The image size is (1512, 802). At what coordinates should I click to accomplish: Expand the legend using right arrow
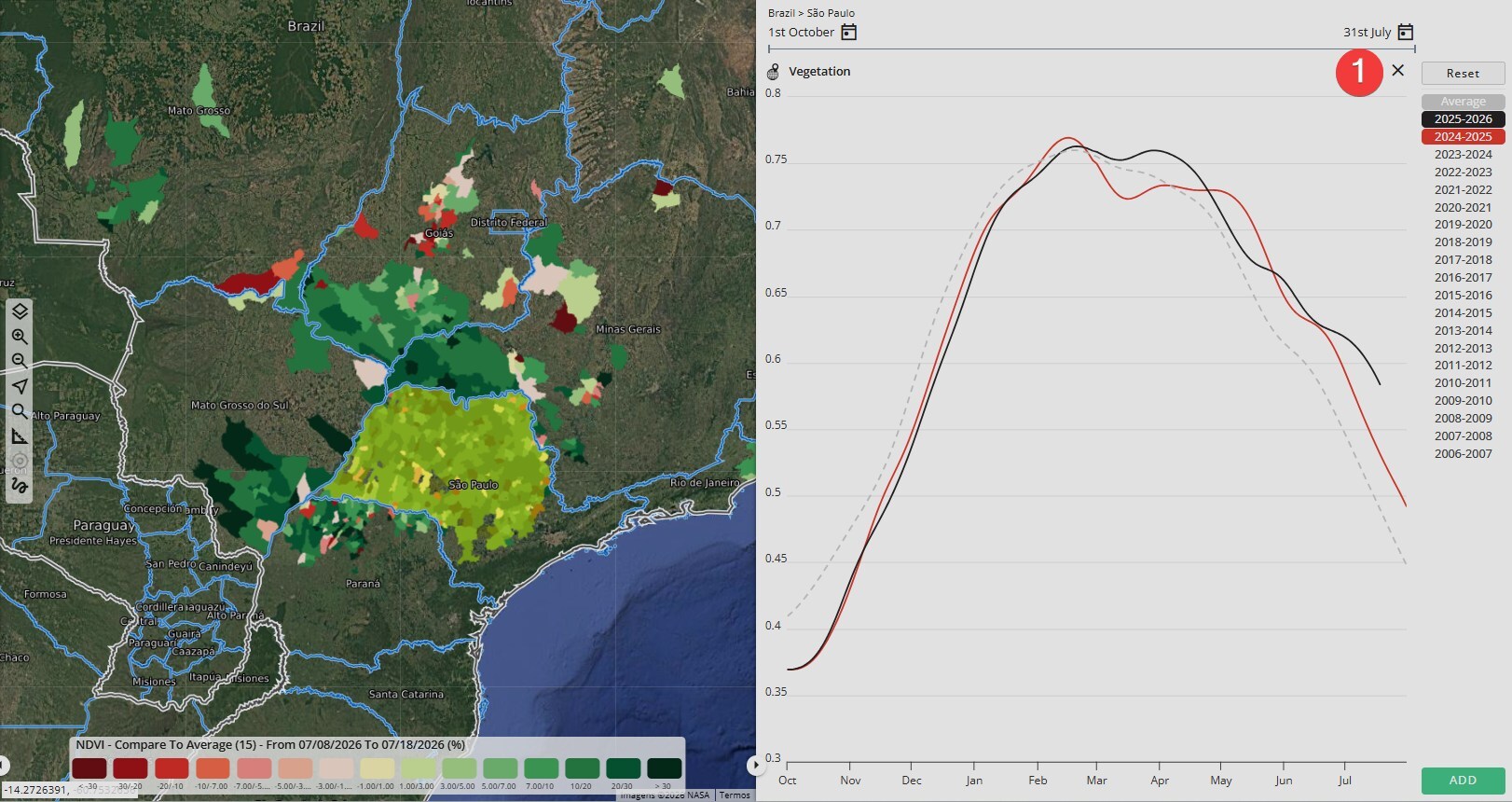[754, 766]
